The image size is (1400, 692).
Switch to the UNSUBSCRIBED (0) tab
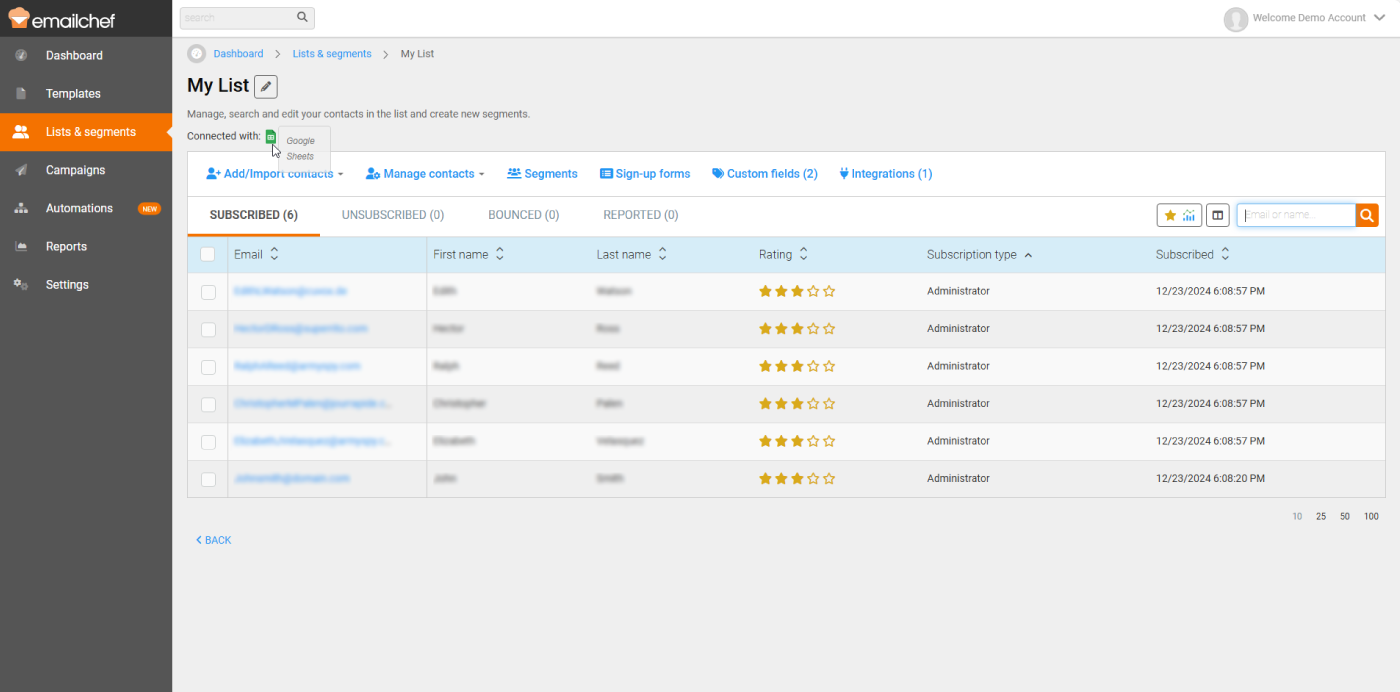click(x=393, y=215)
